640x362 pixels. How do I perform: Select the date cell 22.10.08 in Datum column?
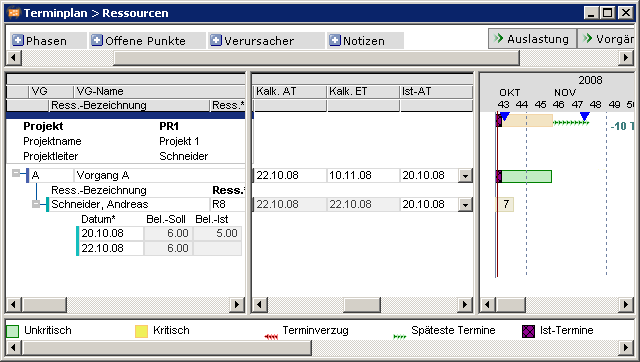coord(111,248)
